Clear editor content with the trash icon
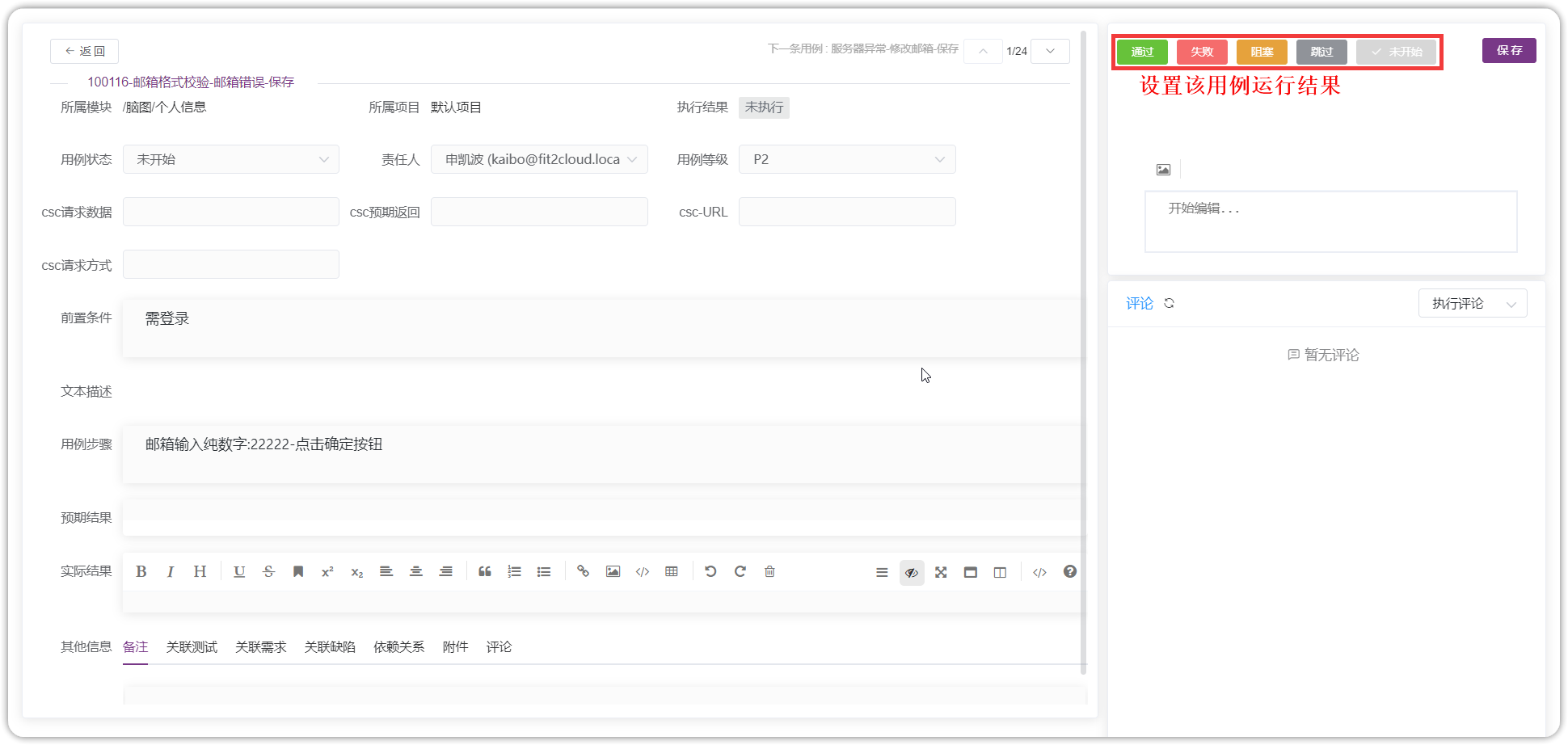1568x745 pixels. point(769,572)
